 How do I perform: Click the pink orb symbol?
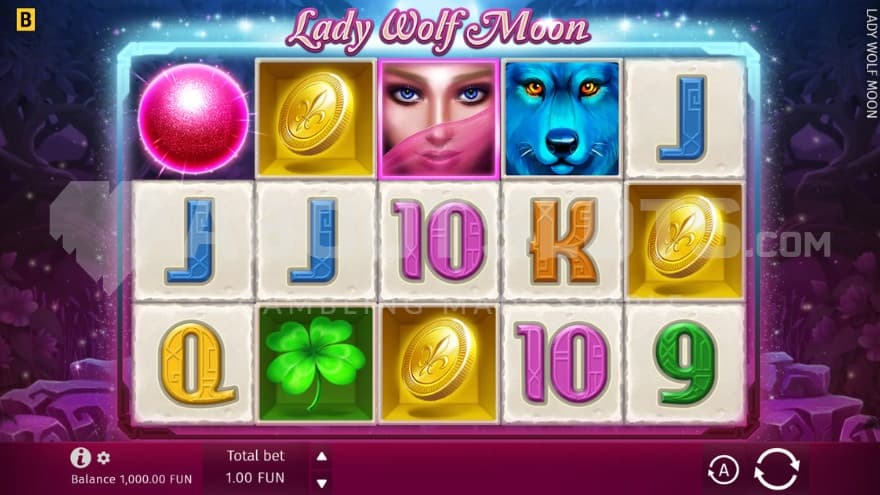click(193, 118)
